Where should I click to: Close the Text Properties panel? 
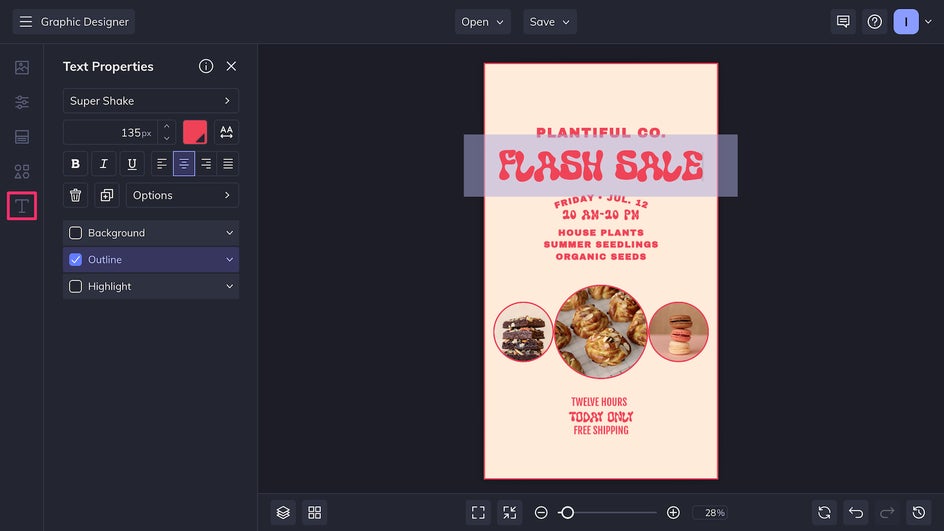(x=231, y=66)
